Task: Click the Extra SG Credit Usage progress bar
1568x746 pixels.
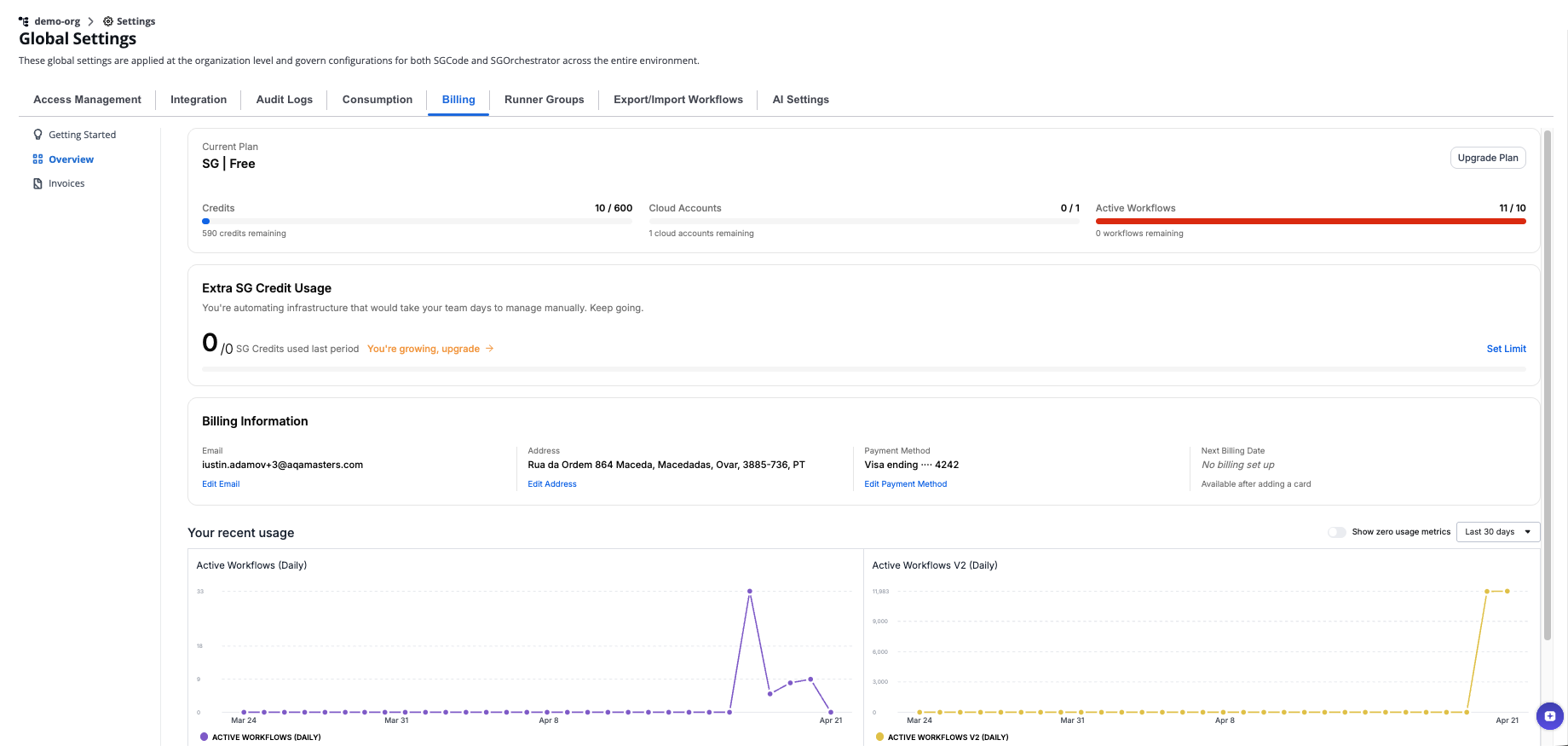Action: 864,369
